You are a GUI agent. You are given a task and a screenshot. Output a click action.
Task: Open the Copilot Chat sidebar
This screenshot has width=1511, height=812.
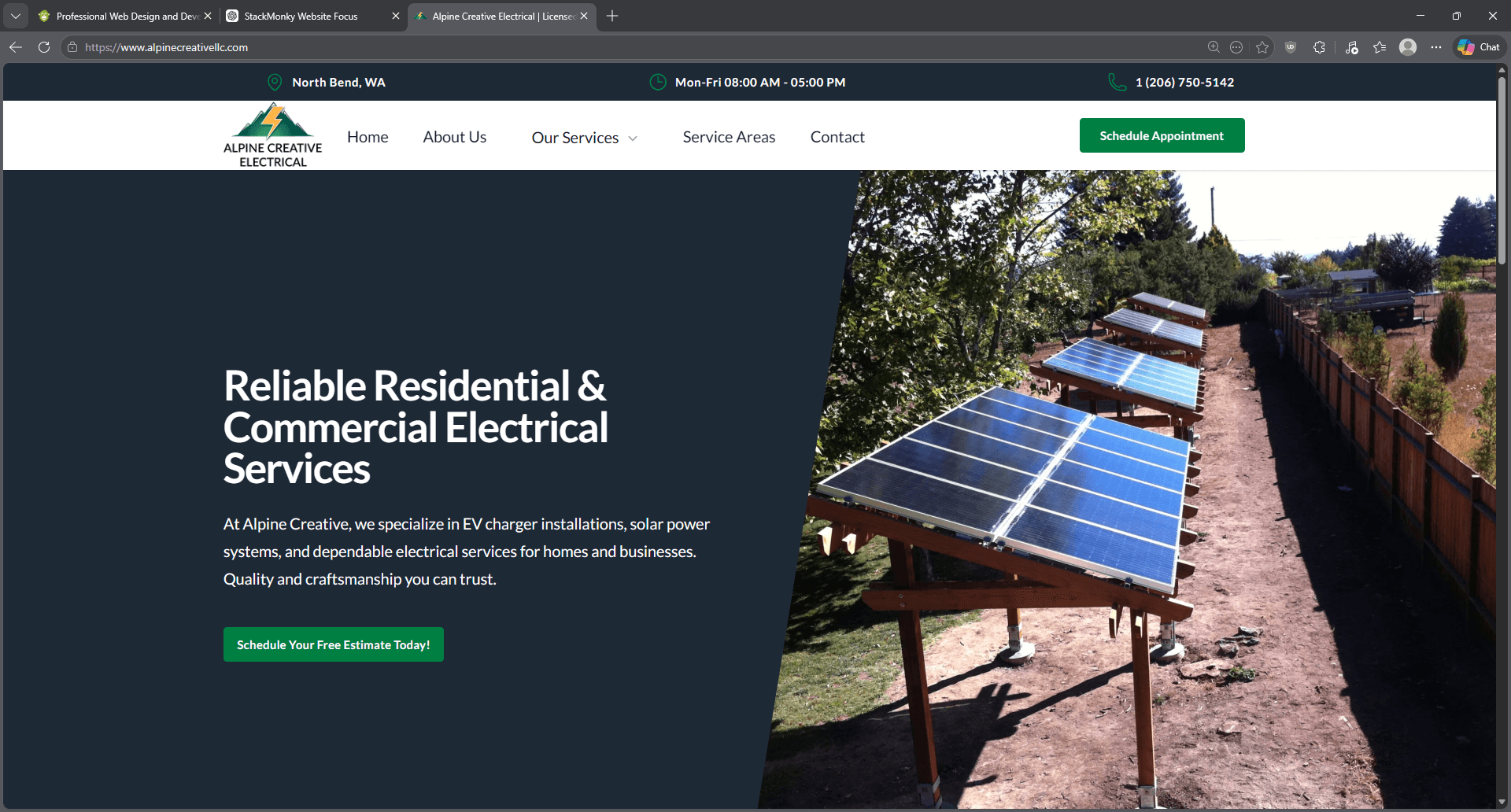click(1478, 47)
